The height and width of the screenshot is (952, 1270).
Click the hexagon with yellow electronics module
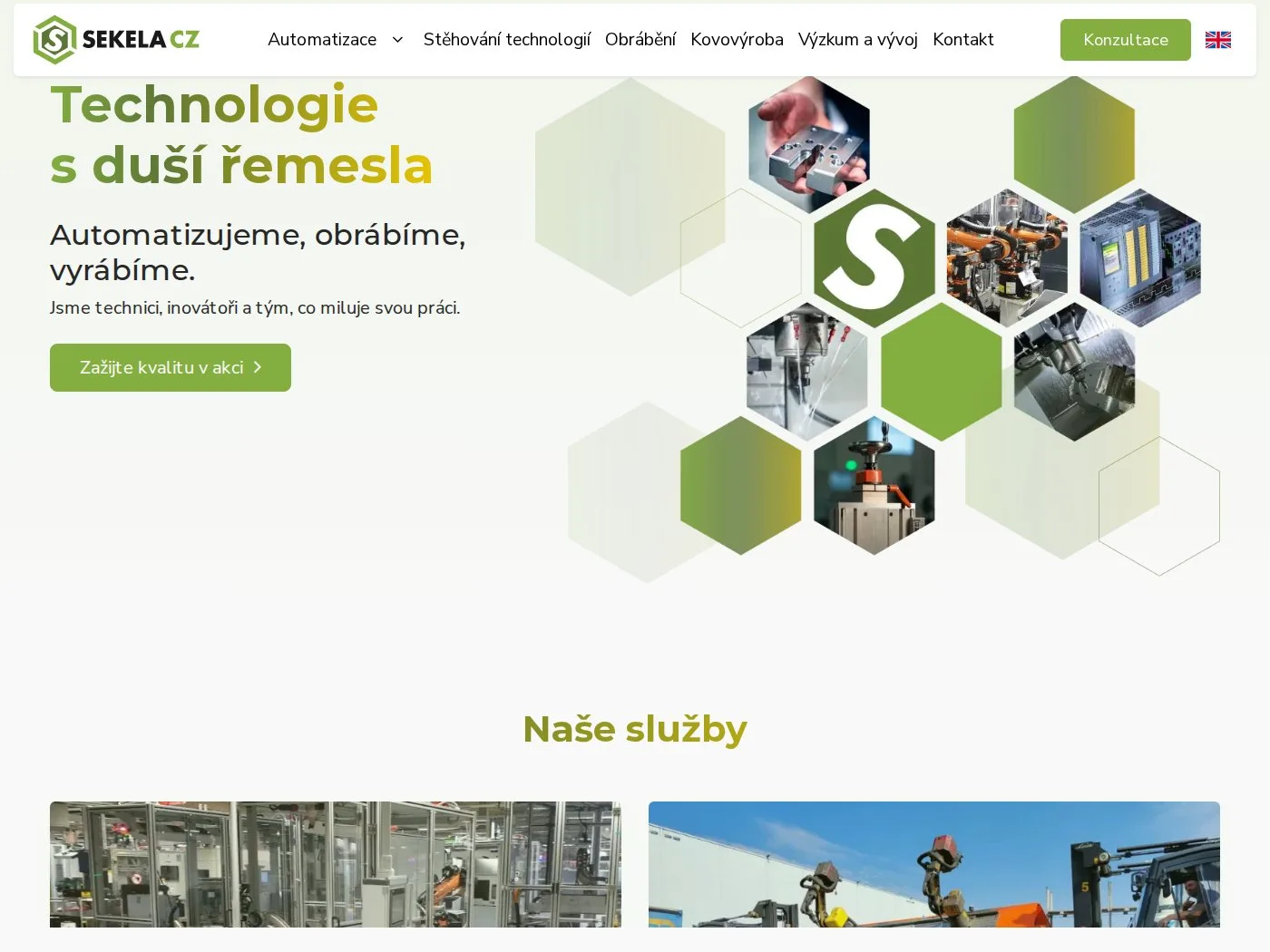pos(1140,257)
